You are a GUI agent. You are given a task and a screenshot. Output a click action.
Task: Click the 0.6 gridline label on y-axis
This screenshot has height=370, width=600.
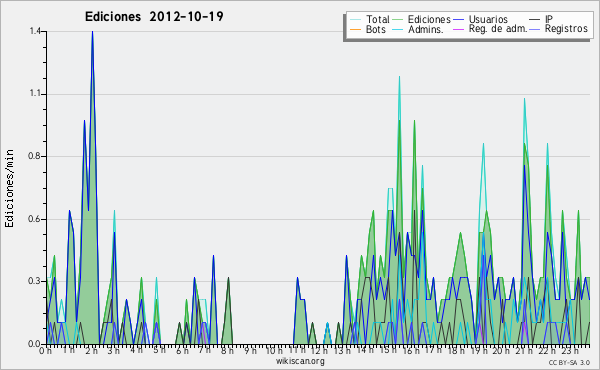[x=35, y=219]
